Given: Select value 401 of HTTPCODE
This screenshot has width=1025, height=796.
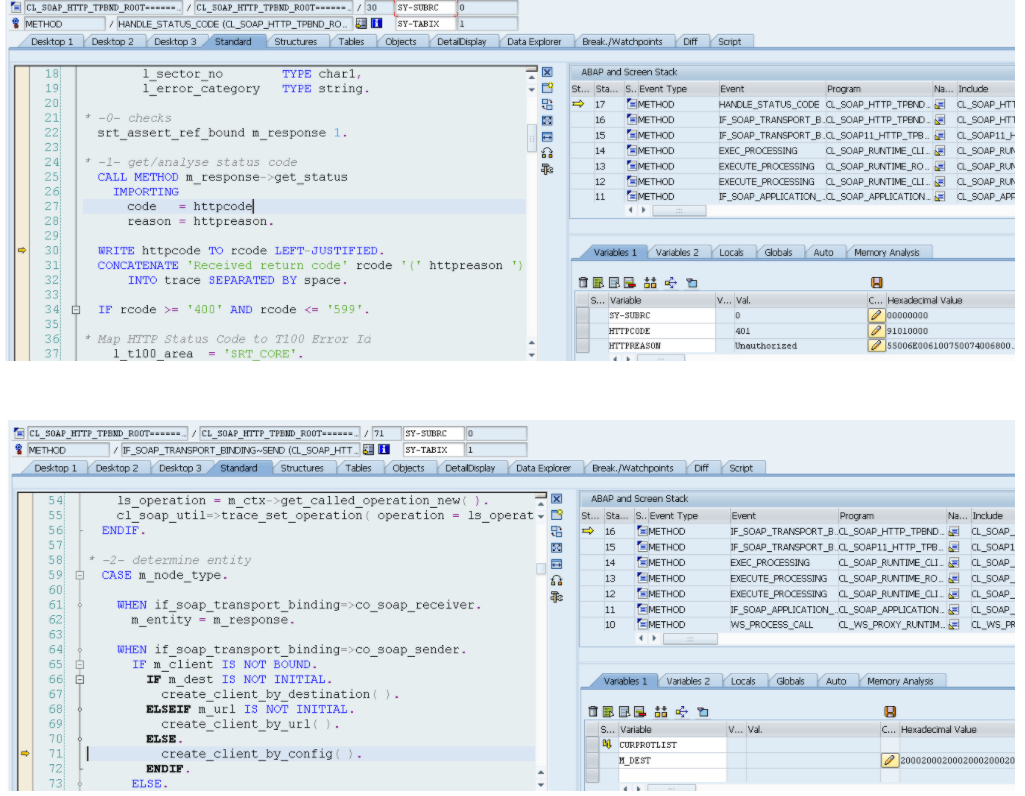Looking at the screenshot, I should pyautogui.click(x=742, y=331).
